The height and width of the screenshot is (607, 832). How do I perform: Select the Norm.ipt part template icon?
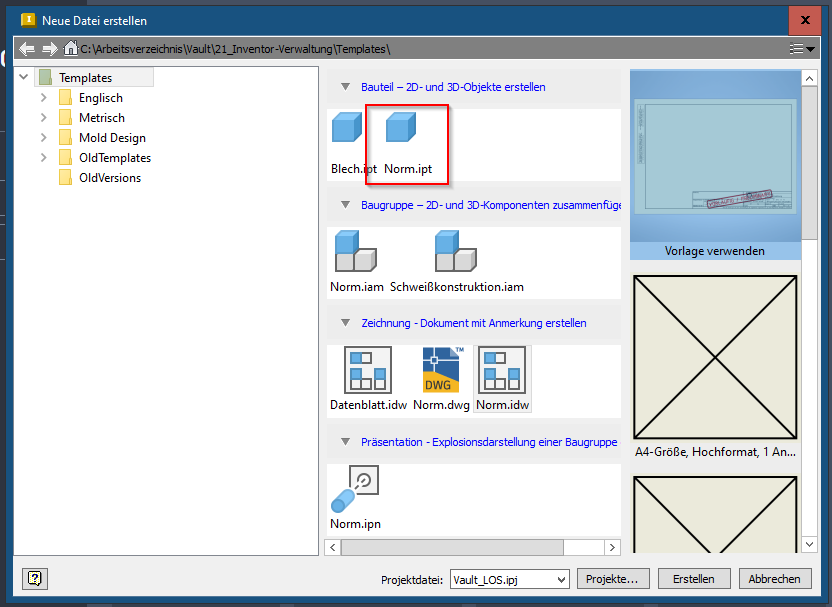(x=401, y=127)
